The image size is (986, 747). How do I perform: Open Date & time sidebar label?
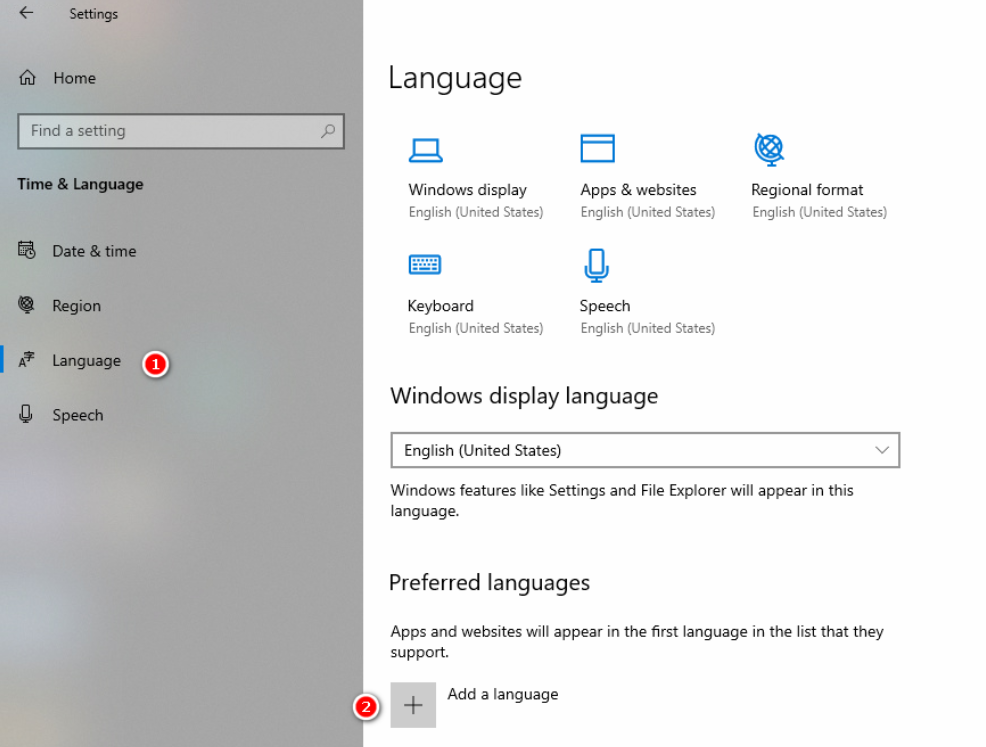pyautogui.click(x=94, y=251)
